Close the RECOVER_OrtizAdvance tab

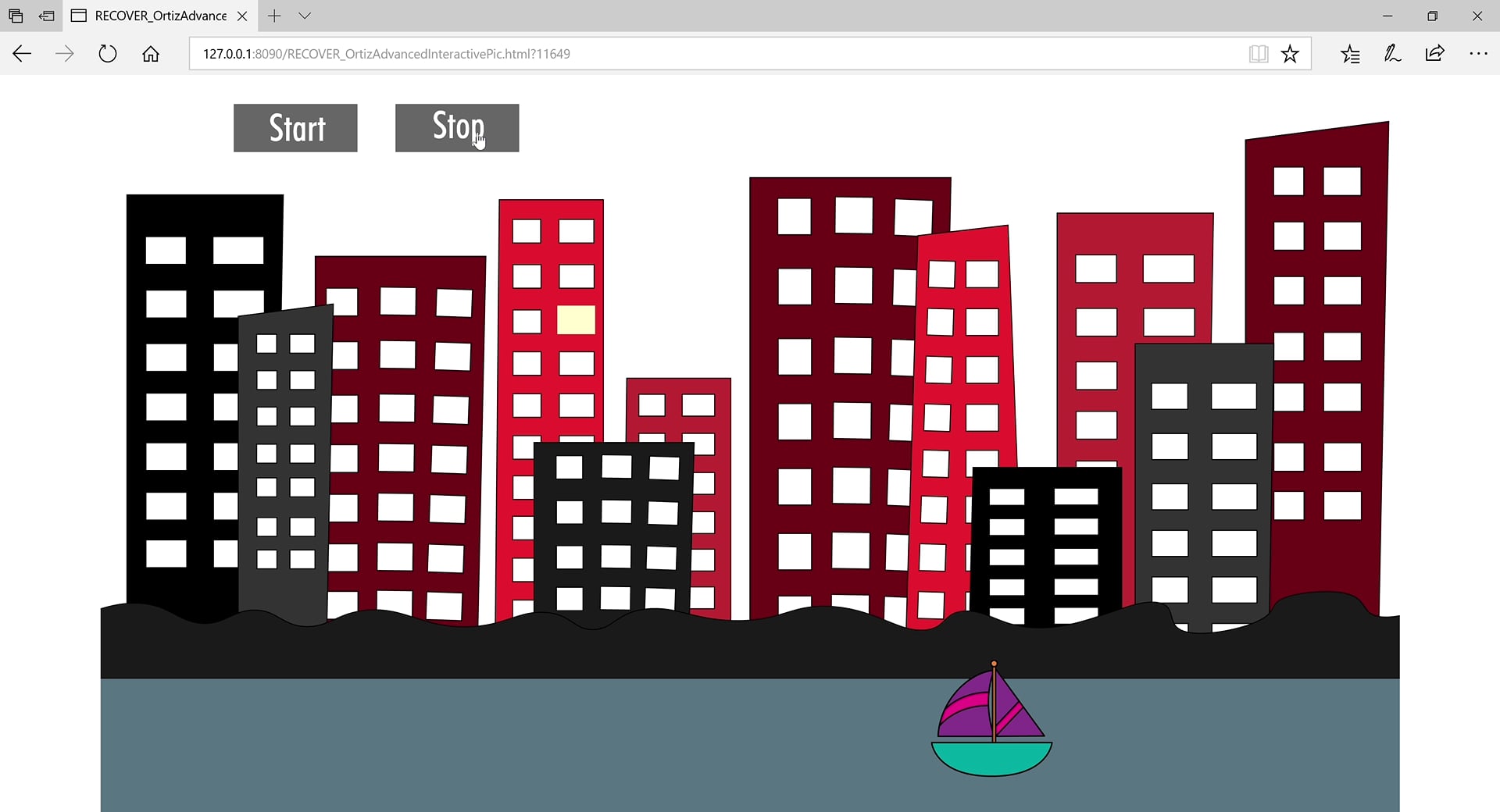click(242, 16)
